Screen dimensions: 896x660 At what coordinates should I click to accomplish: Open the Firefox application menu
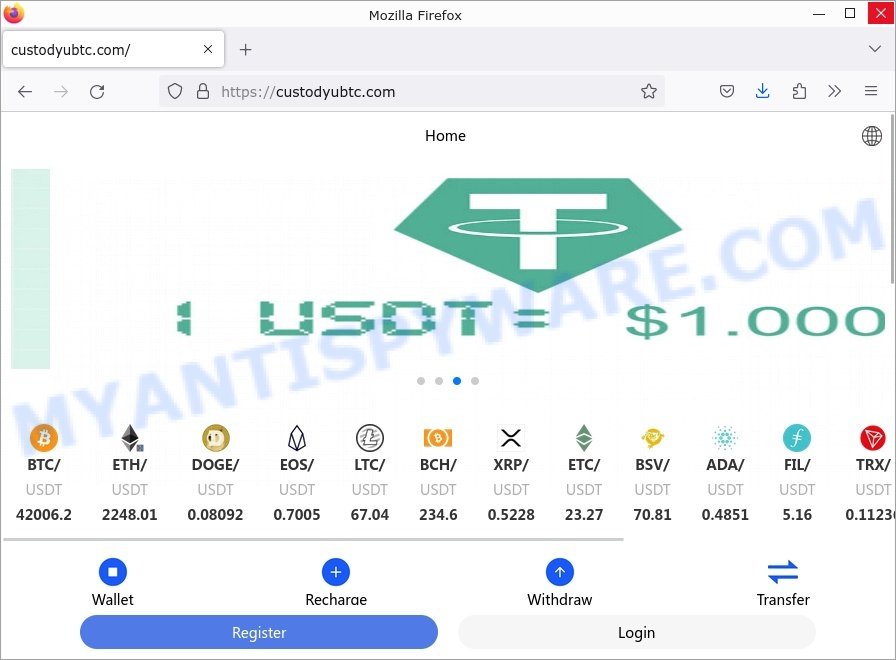click(871, 91)
